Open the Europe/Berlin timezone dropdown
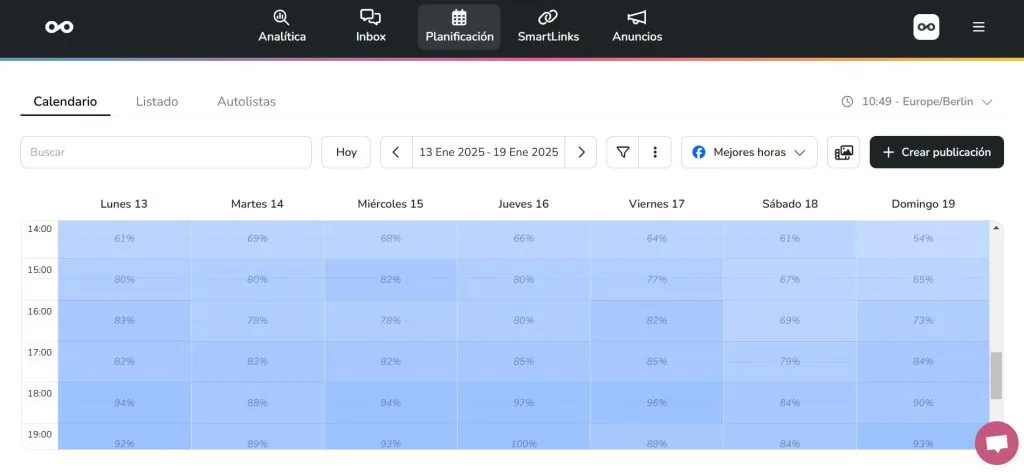 click(918, 102)
